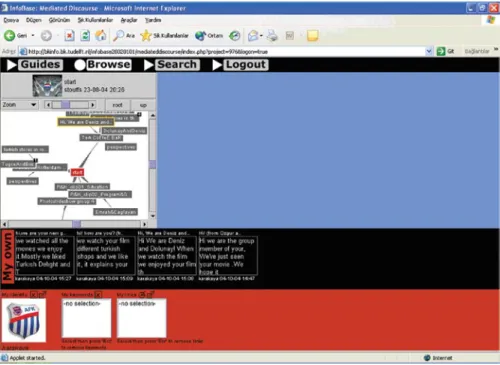Viewport: 500px width, 365px height.
Task: Click the My keywords X icon
Action: [x=98, y=294]
